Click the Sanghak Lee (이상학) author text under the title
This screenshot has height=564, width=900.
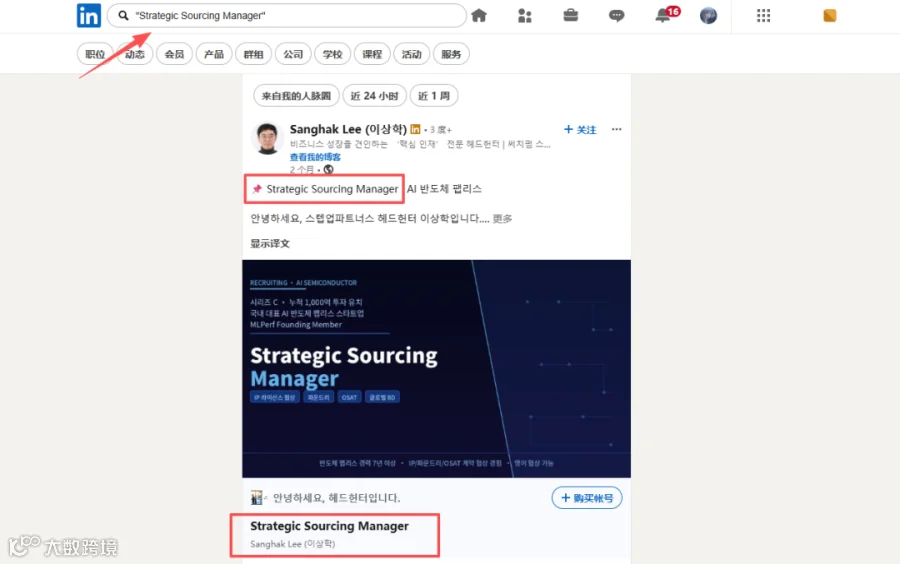point(293,544)
